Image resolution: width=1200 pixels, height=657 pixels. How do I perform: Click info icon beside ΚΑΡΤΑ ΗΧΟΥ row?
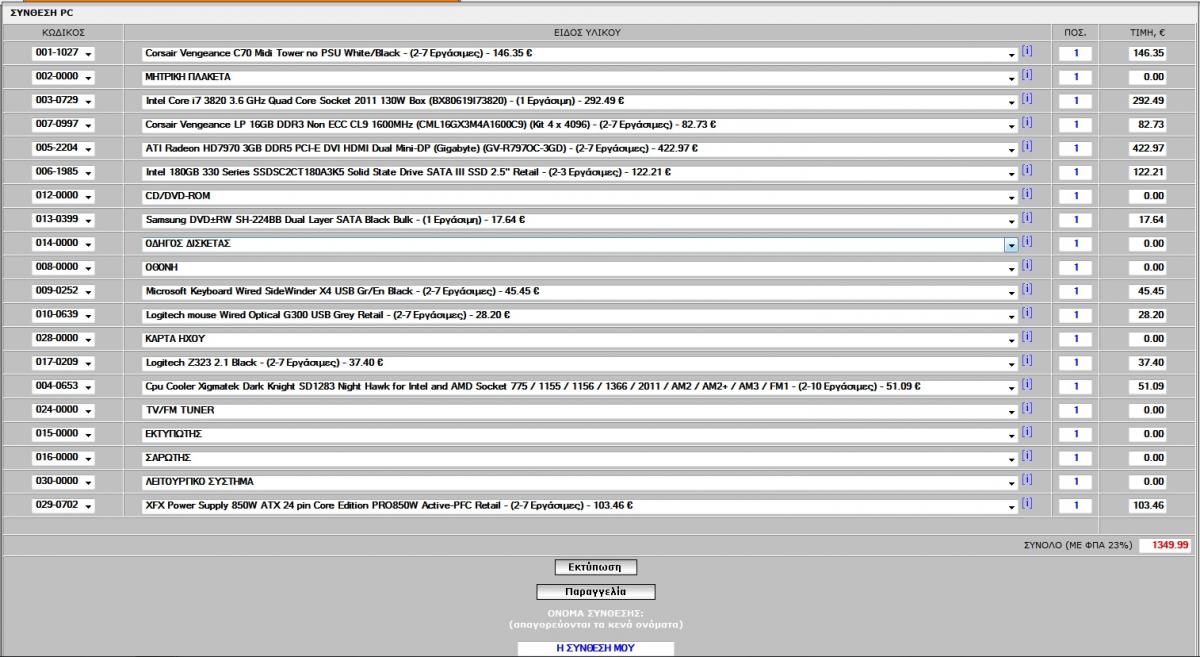coord(1026,337)
